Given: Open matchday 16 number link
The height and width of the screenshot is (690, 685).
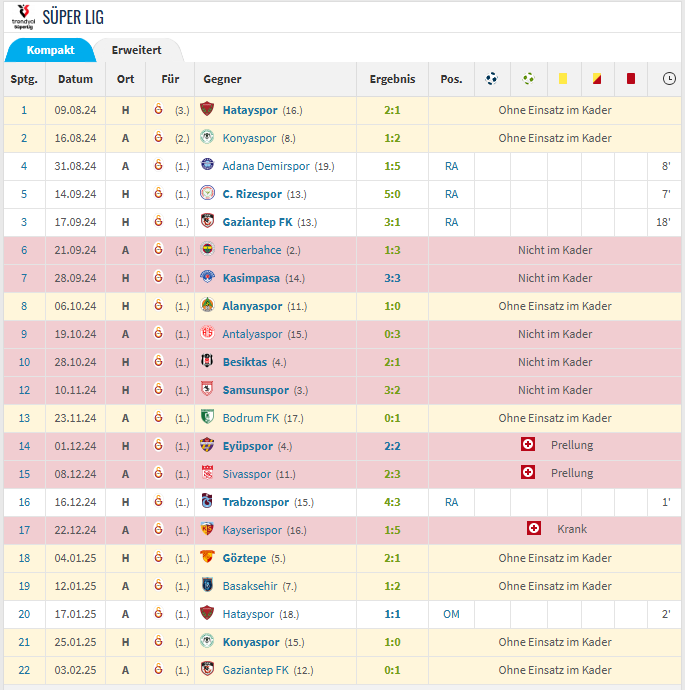Looking at the screenshot, I should (x=24, y=502).
